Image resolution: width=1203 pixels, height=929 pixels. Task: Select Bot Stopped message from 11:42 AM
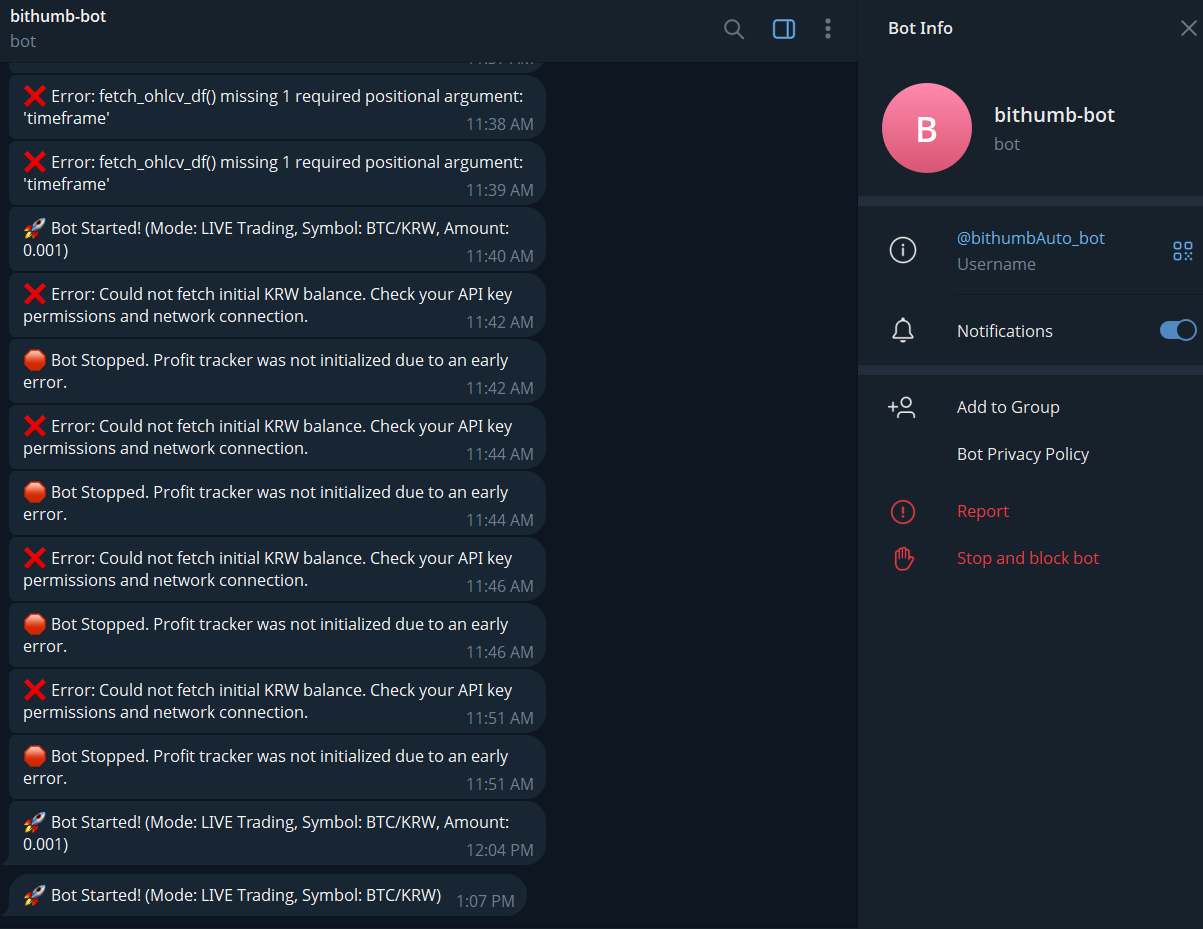[277, 371]
